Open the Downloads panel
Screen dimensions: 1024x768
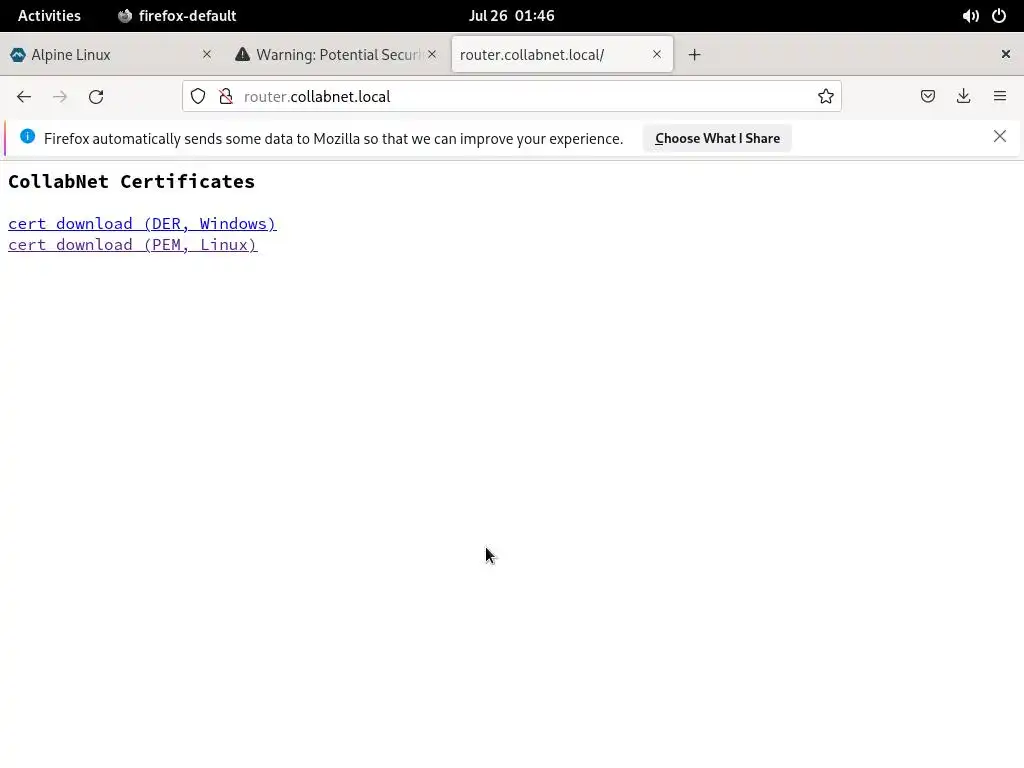[963, 97]
